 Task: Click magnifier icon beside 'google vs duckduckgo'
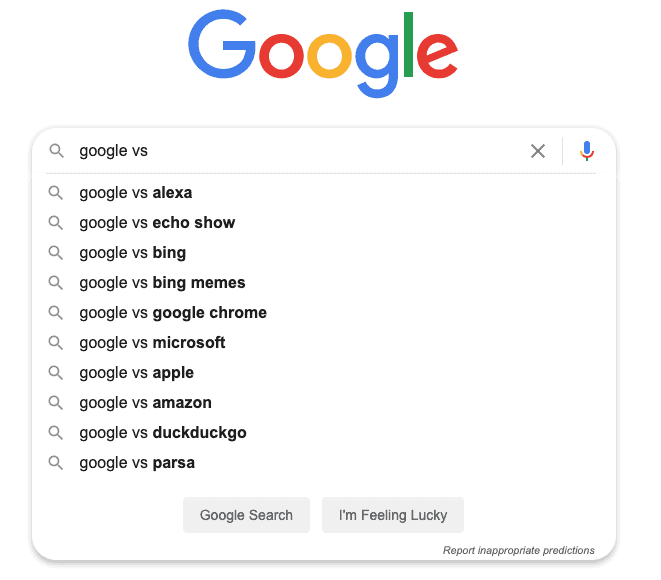[x=56, y=432]
